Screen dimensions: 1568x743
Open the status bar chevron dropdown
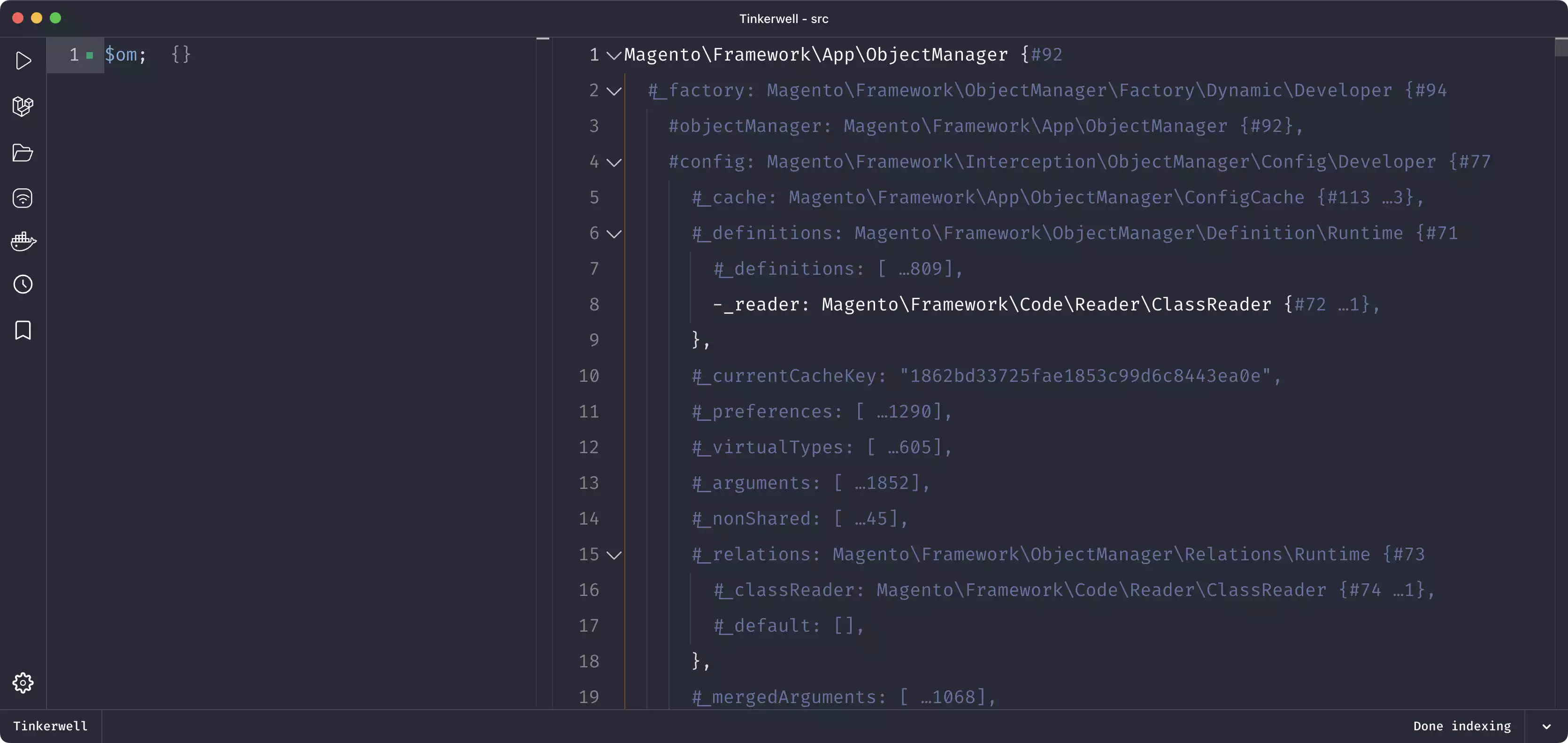click(x=1546, y=727)
